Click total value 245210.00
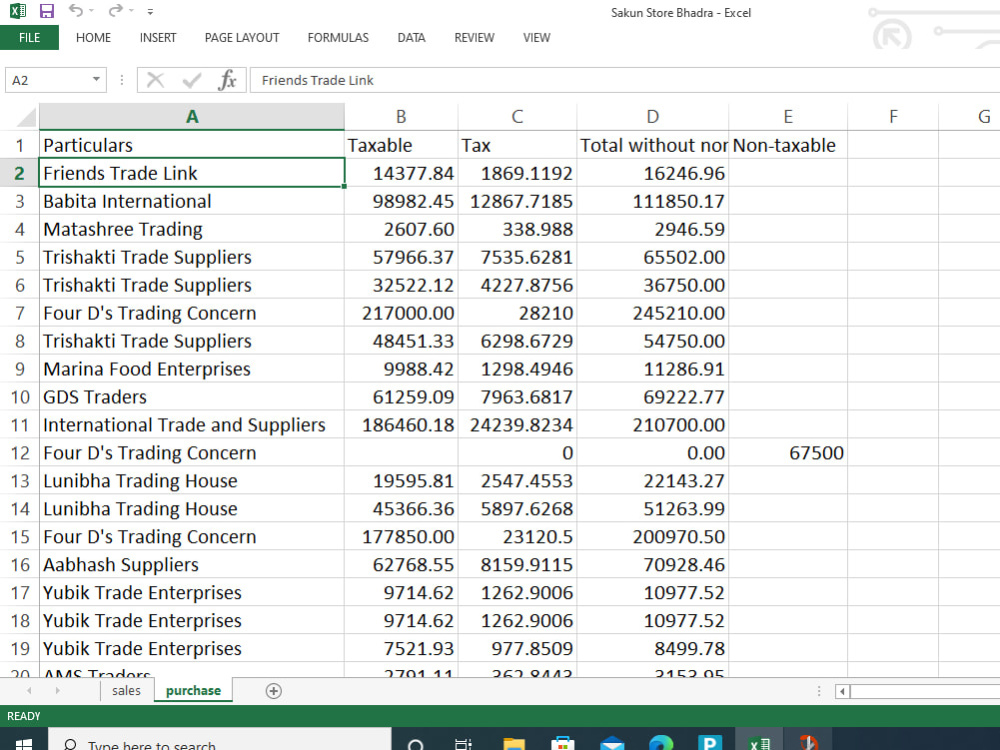 [652, 313]
